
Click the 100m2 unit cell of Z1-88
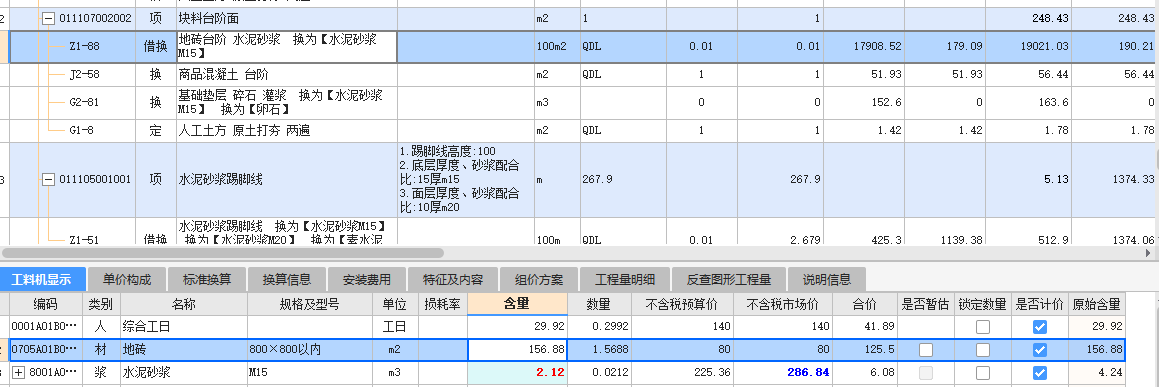tap(557, 47)
